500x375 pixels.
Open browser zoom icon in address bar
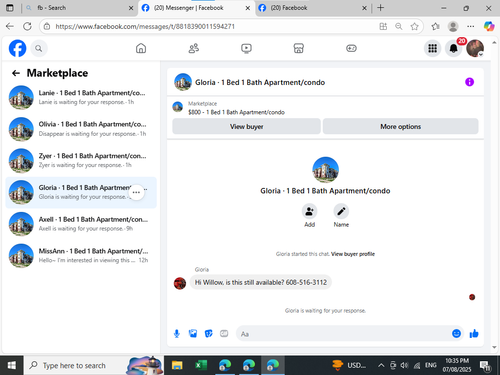(399, 26)
